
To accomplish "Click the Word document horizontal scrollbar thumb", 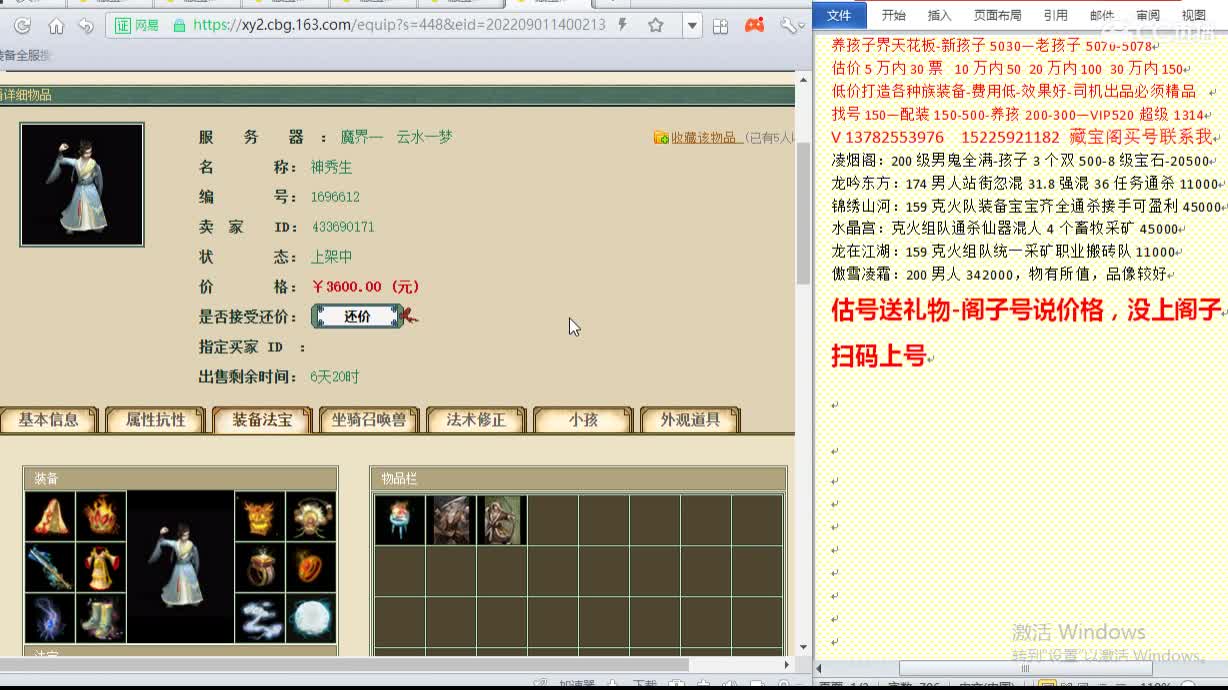I will [x=1024, y=668].
